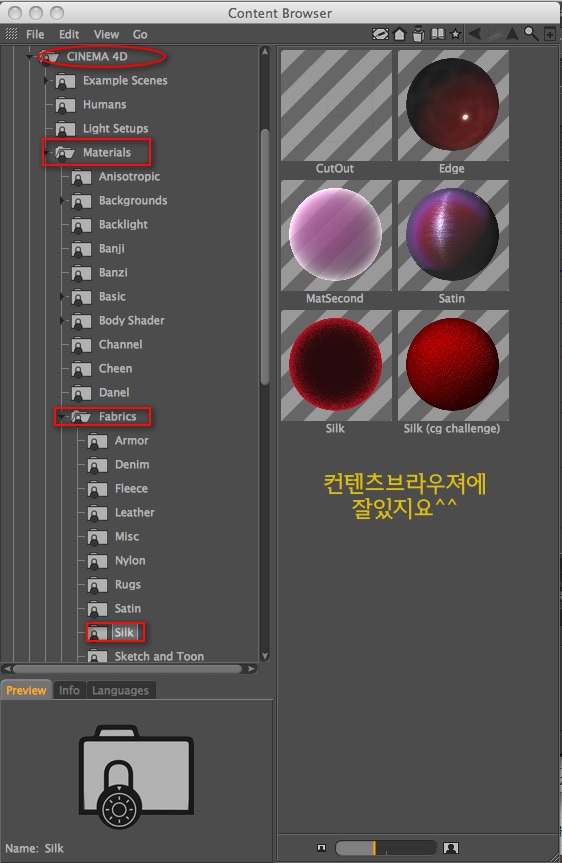
Task: Adjust the thumbnail size slider
Action: click(385, 848)
